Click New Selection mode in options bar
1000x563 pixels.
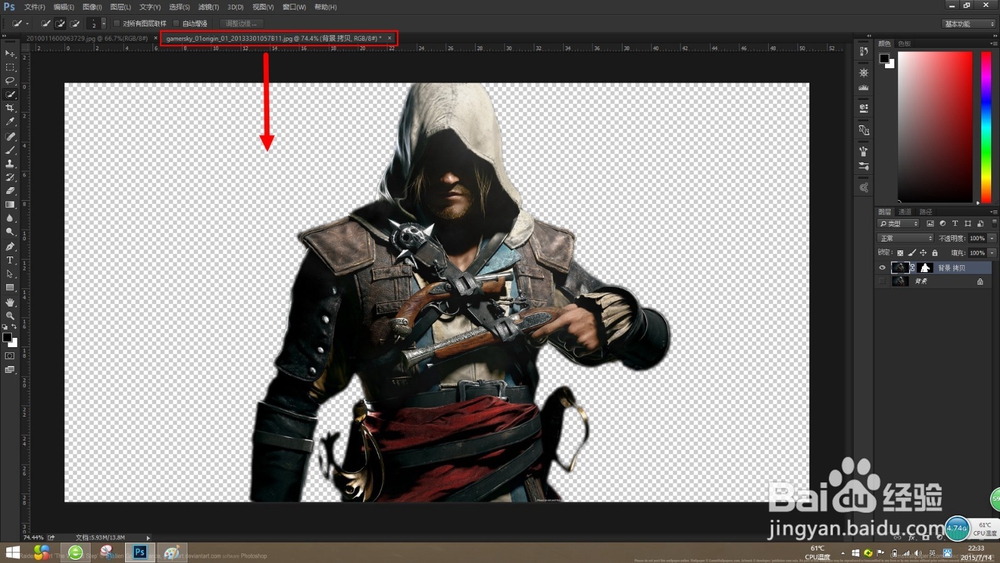[45, 24]
